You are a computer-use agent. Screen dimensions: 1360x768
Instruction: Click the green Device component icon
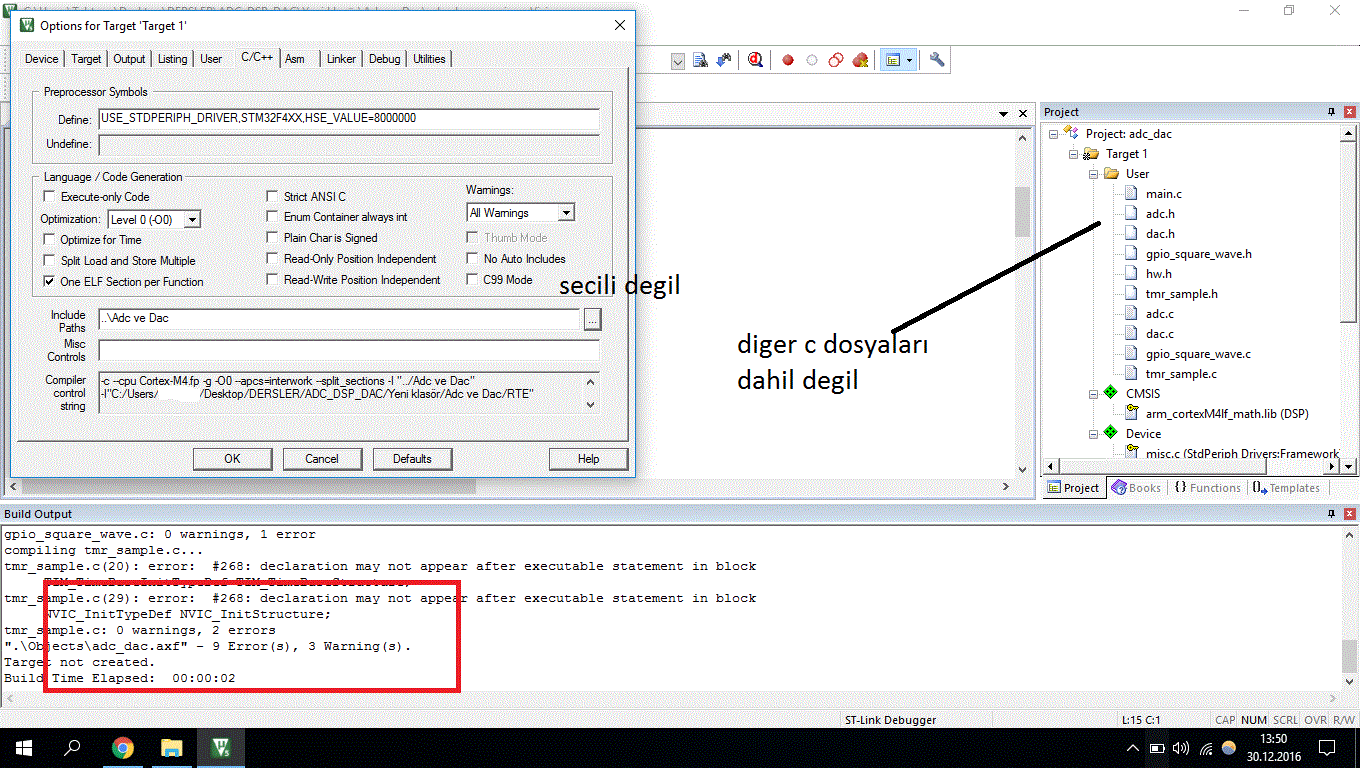[x=1110, y=433]
